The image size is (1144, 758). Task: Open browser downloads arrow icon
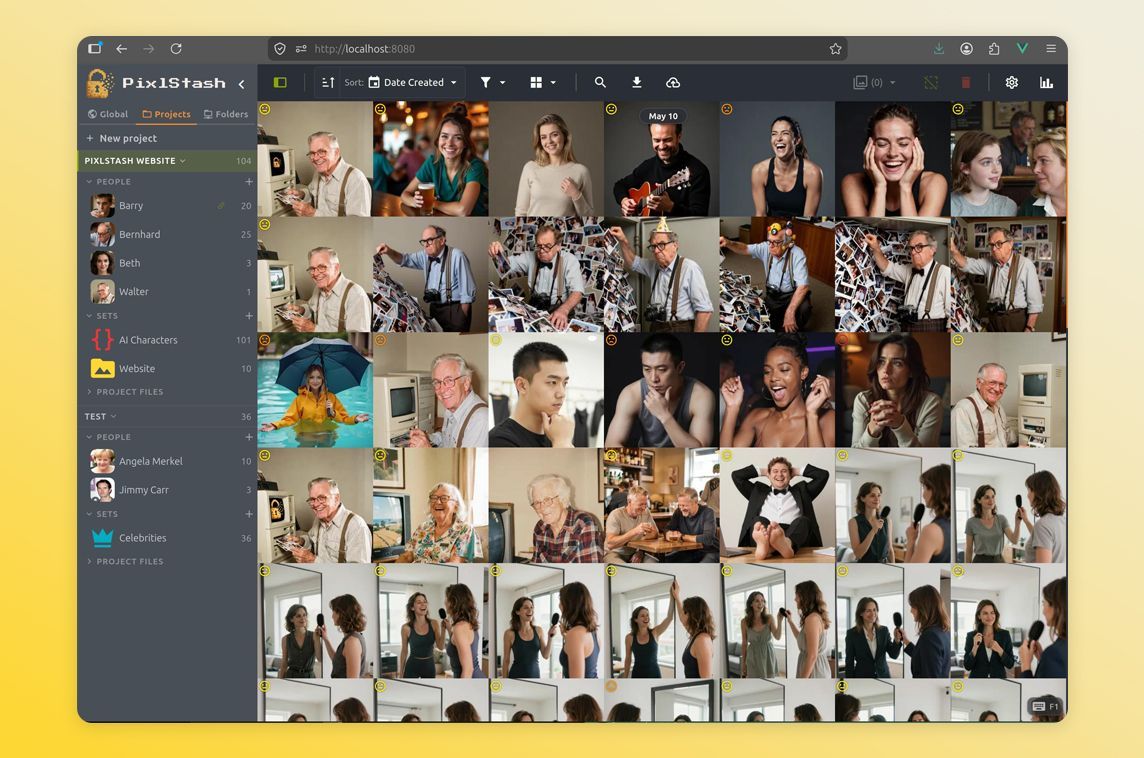click(x=939, y=48)
